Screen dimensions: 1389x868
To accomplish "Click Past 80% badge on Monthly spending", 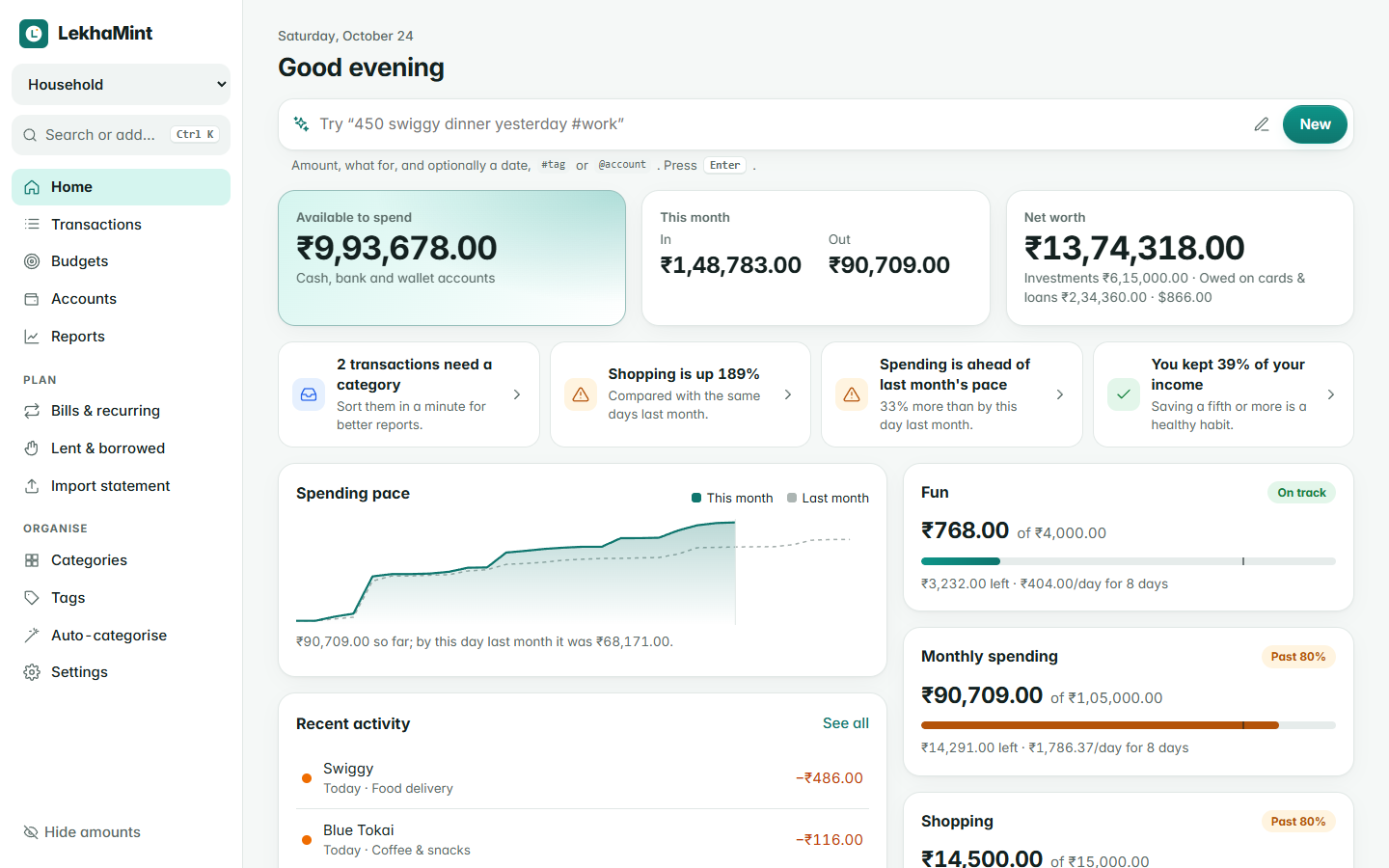I will (x=1298, y=657).
